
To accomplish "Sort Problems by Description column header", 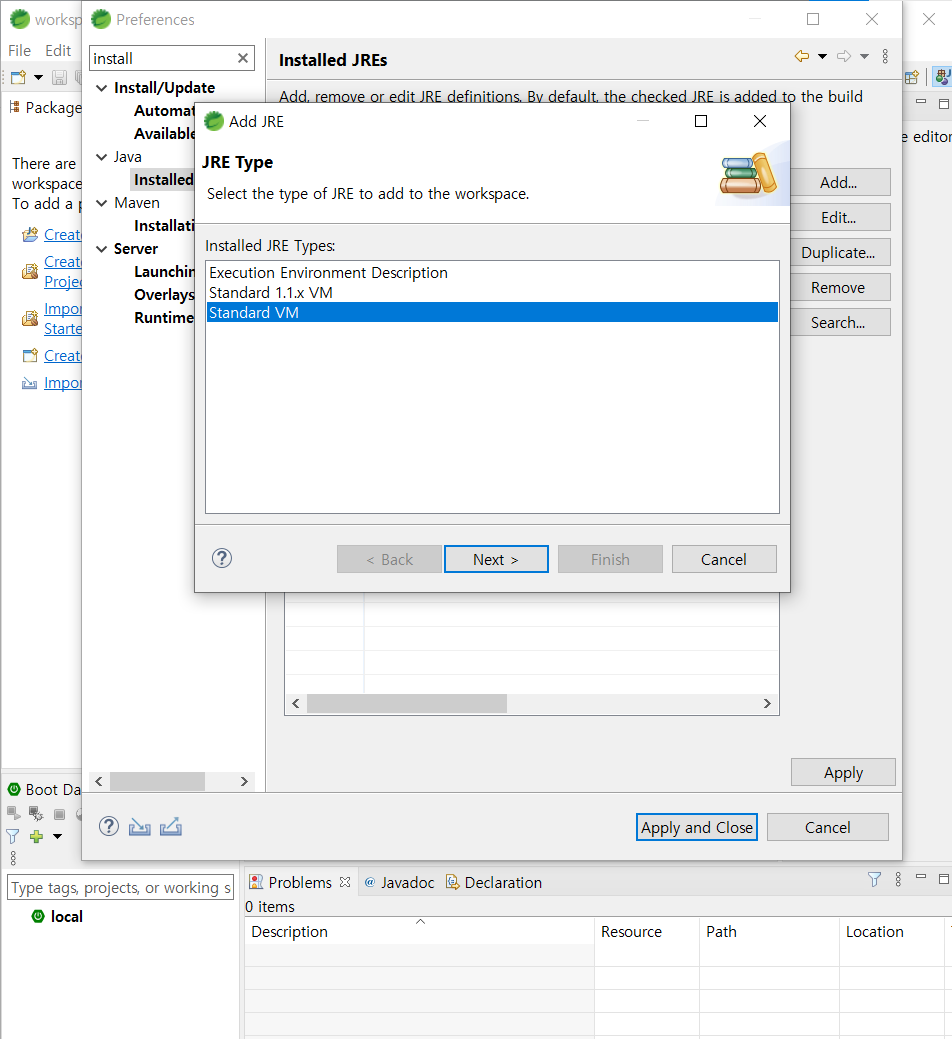I will [x=419, y=931].
